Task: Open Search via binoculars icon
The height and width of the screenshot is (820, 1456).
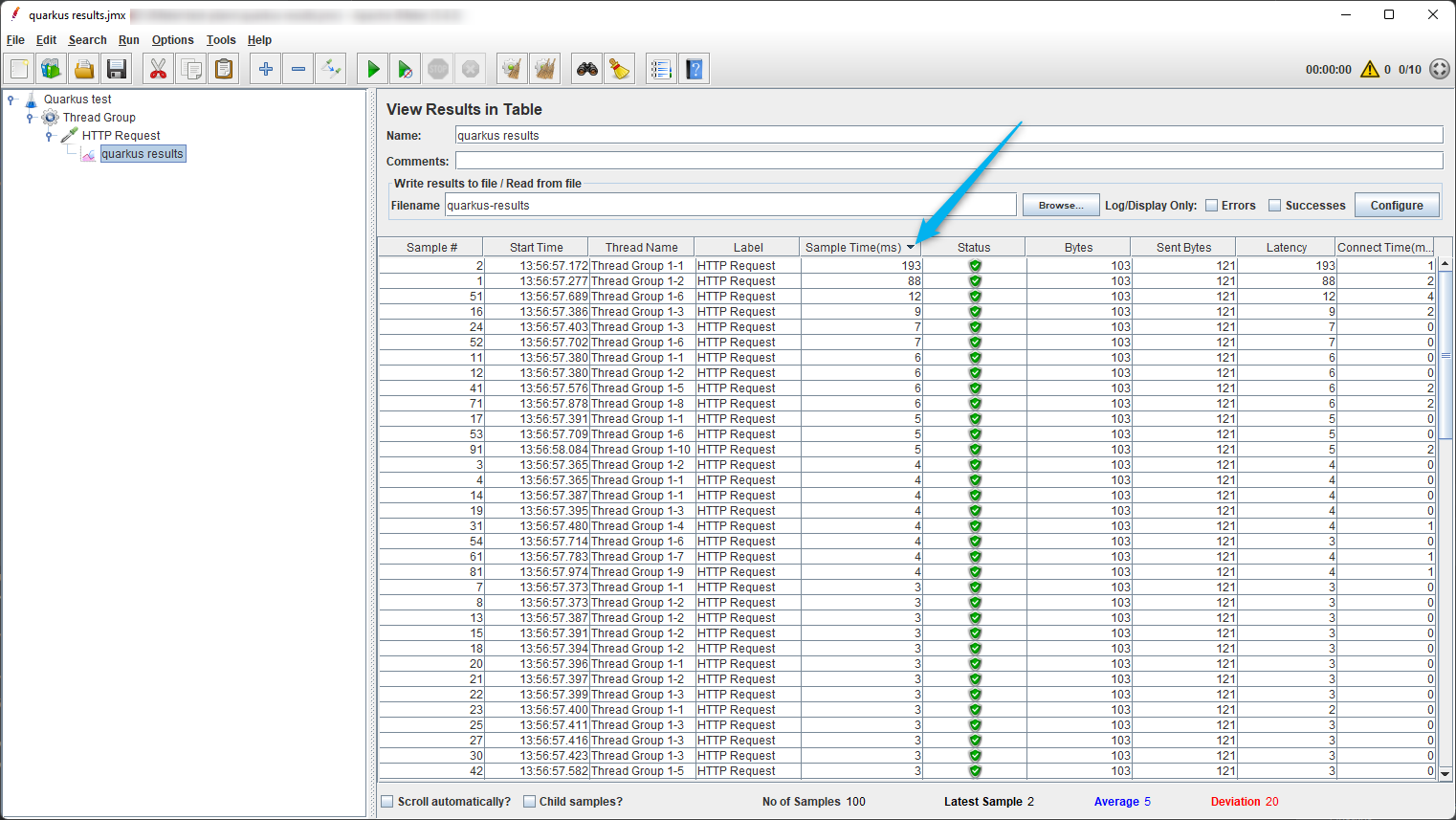Action: (587, 69)
